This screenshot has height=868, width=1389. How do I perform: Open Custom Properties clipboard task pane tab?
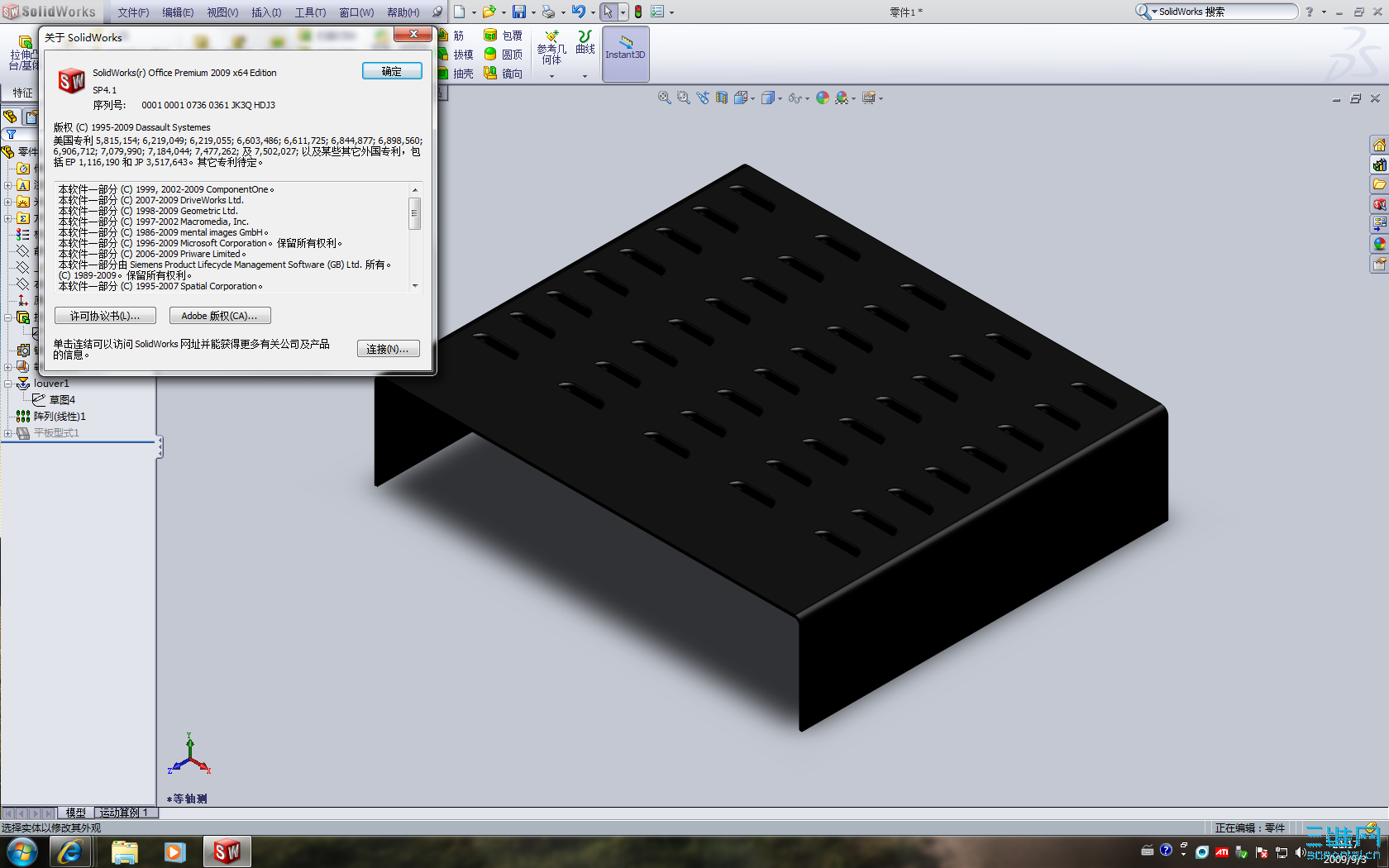click(1379, 264)
